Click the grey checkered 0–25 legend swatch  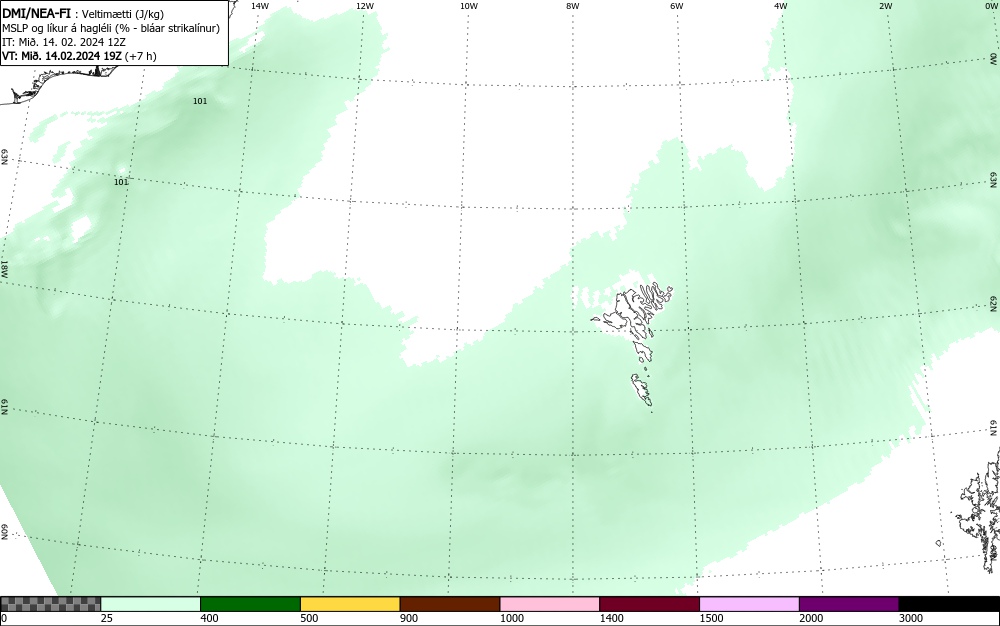[50, 604]
